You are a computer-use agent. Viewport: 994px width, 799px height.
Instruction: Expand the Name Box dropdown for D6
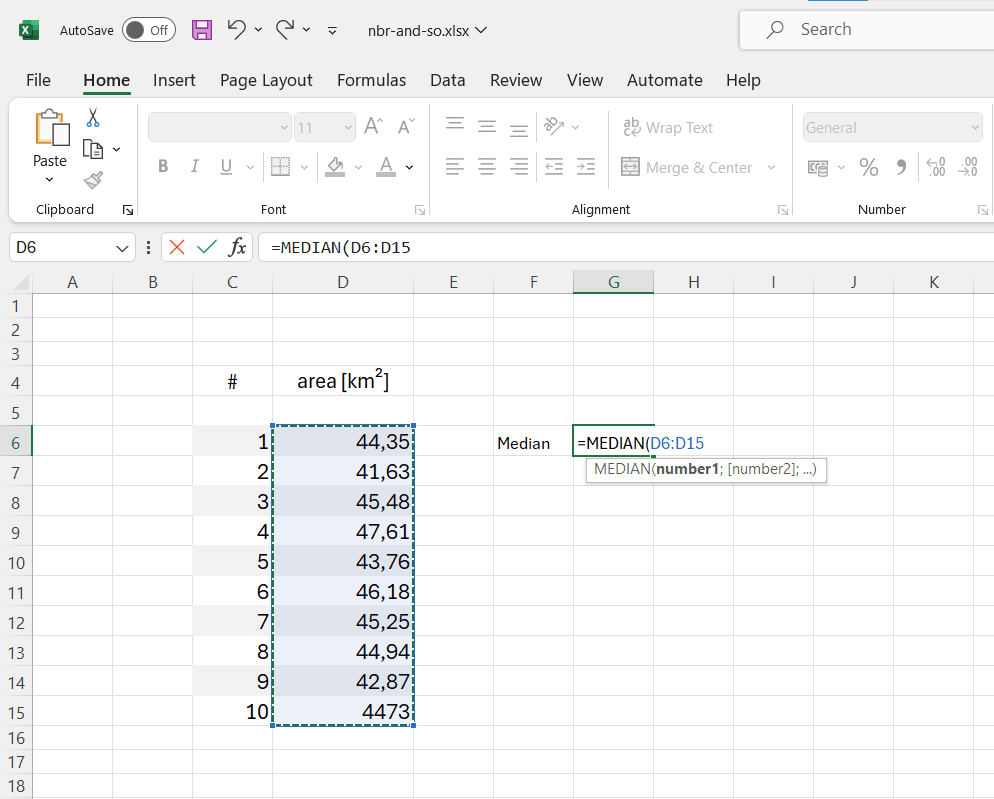click(x=122, y=247)
